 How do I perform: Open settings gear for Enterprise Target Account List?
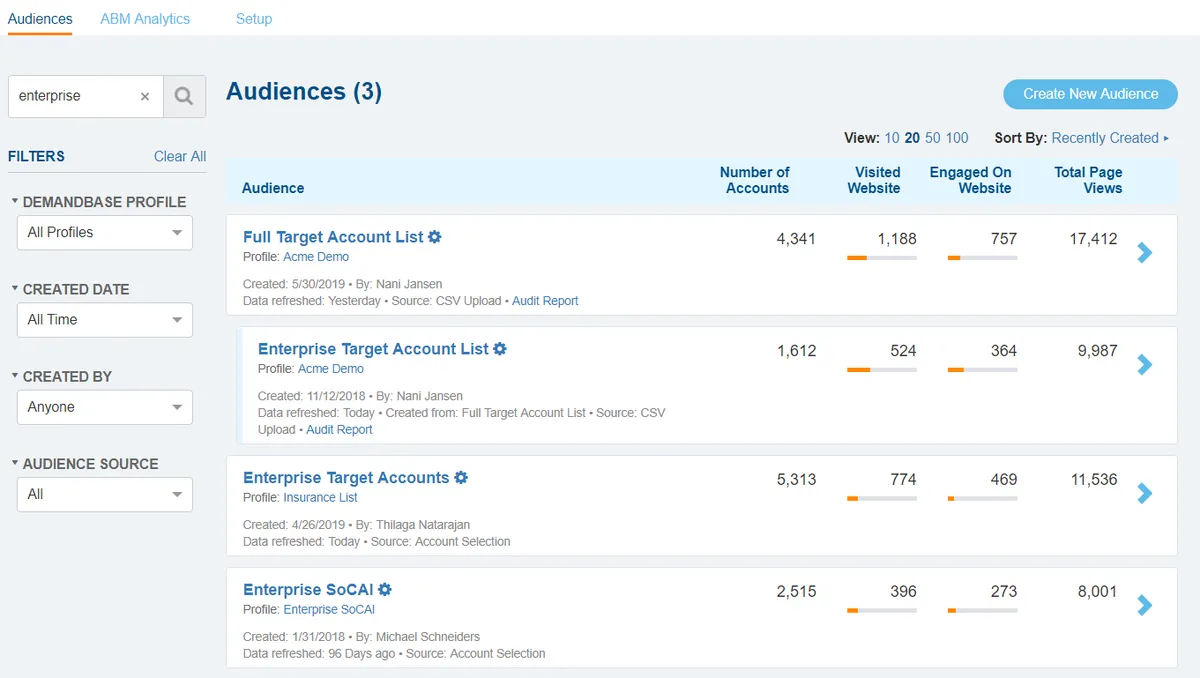tap(500, 349)
